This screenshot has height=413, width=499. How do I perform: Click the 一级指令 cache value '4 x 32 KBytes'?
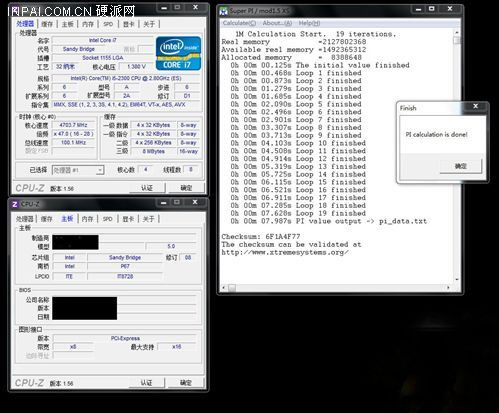[153, 134]
